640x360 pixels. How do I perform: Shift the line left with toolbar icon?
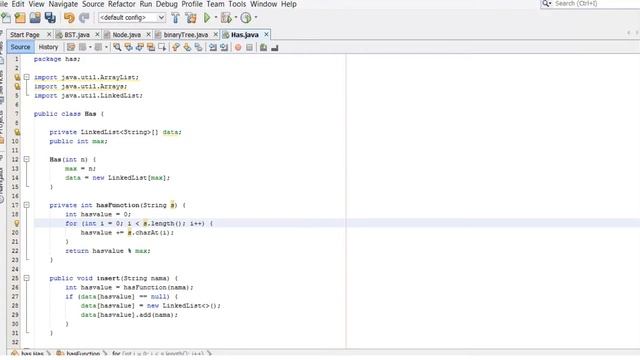pos(213,47)
